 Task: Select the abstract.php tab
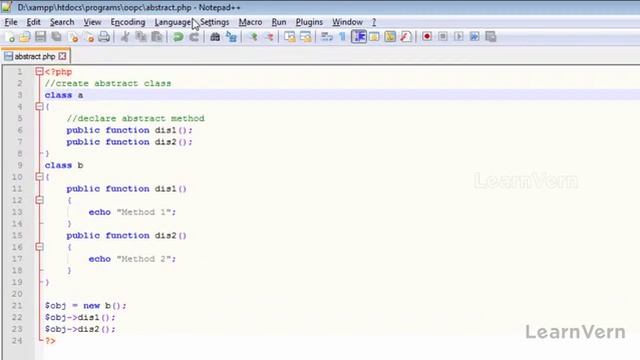click(x=35, y=56)
